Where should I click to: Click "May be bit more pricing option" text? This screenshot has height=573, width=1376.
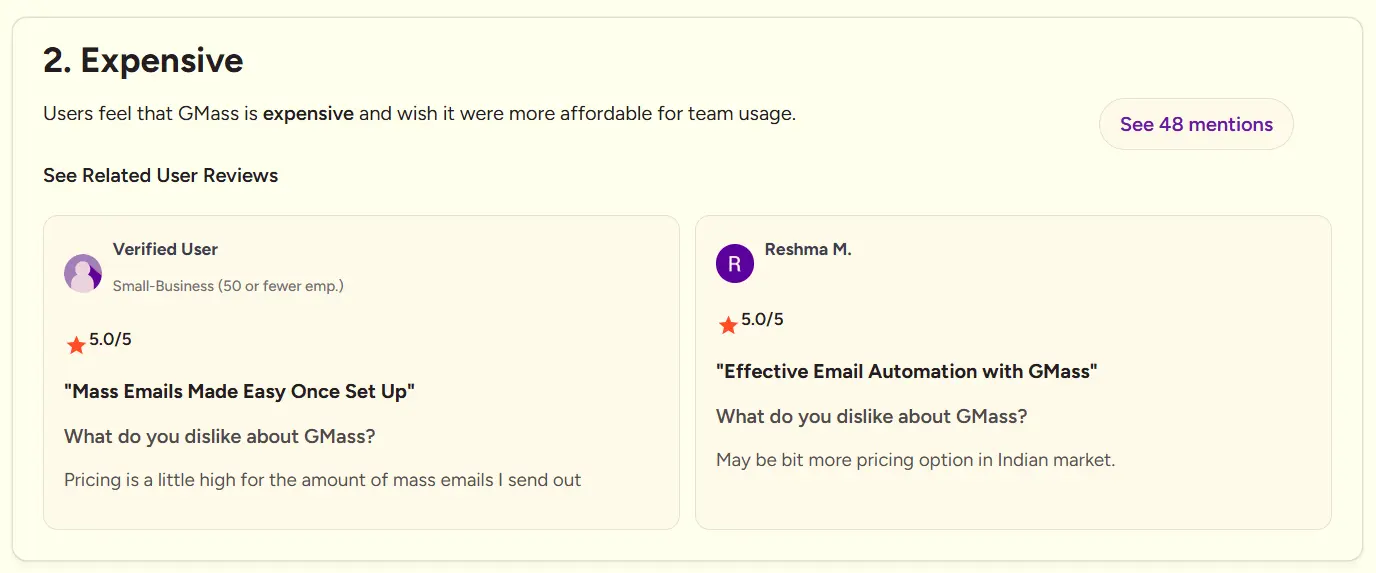pos(915,460)
